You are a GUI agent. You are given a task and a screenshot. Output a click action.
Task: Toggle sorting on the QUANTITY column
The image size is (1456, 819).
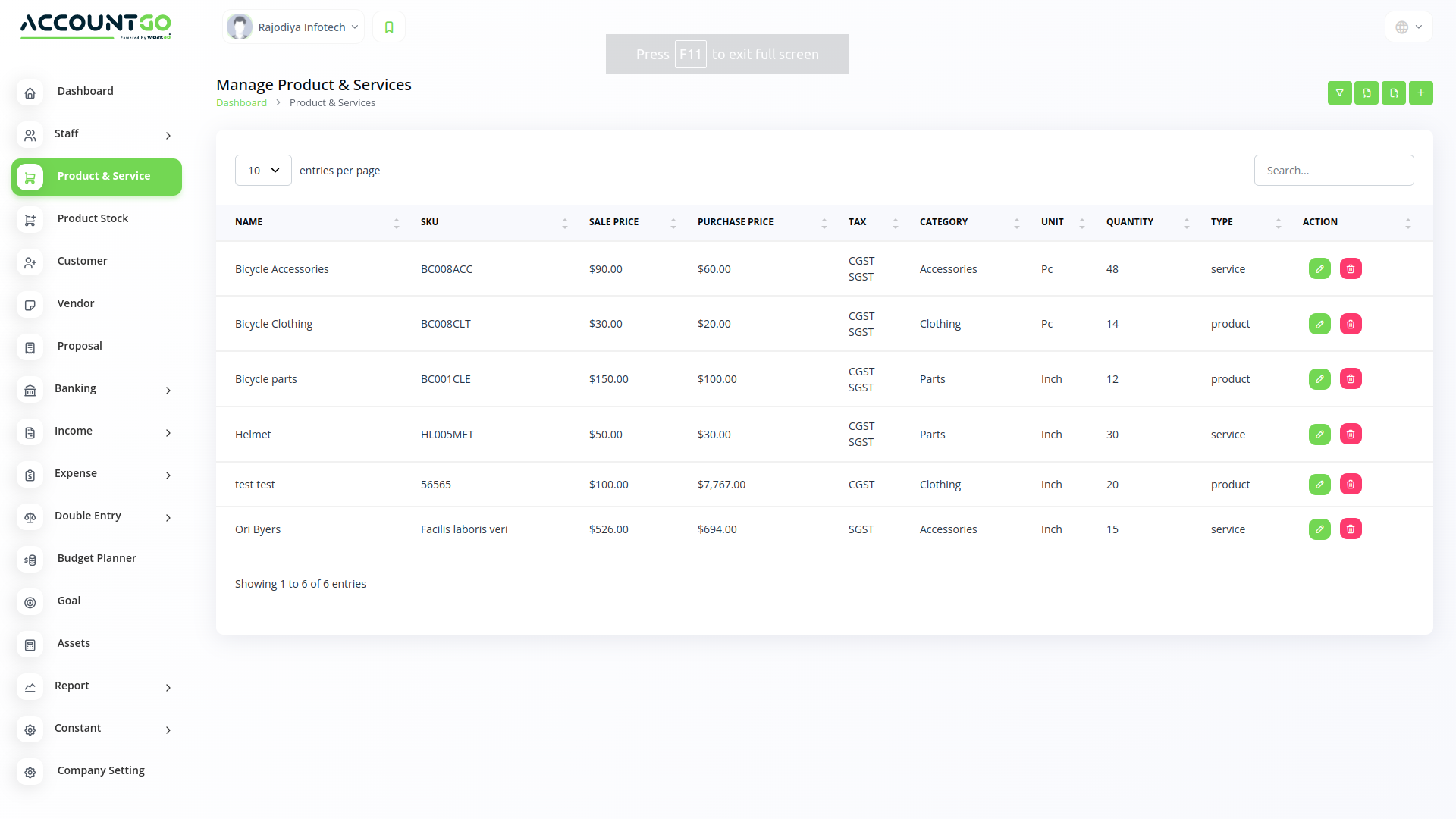(x=1187, y=222)
